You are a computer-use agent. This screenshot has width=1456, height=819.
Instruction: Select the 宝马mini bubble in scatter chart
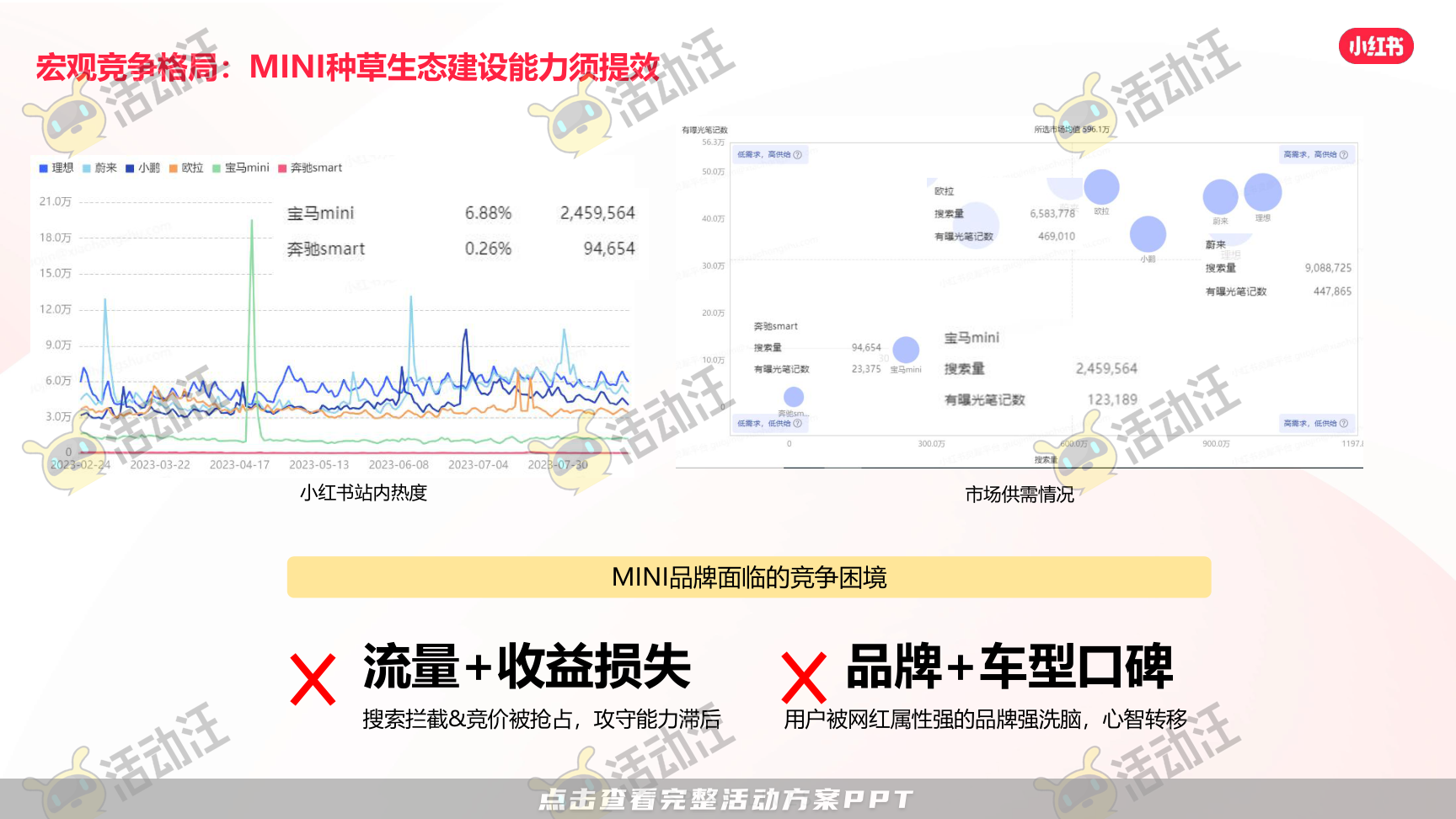point(906,350)
